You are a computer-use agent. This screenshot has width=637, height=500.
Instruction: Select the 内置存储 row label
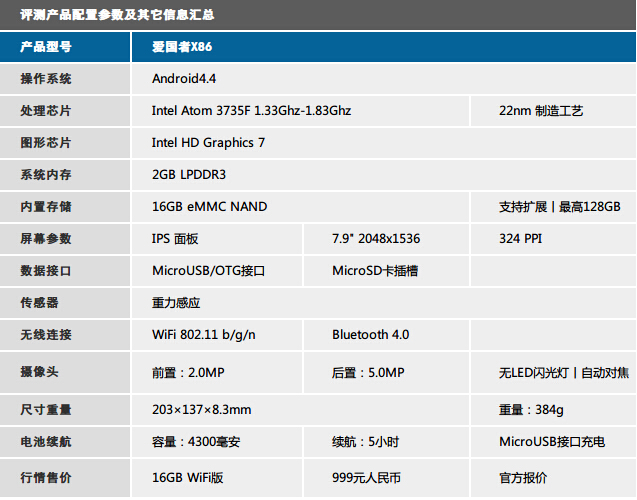[x=46, y=207]
